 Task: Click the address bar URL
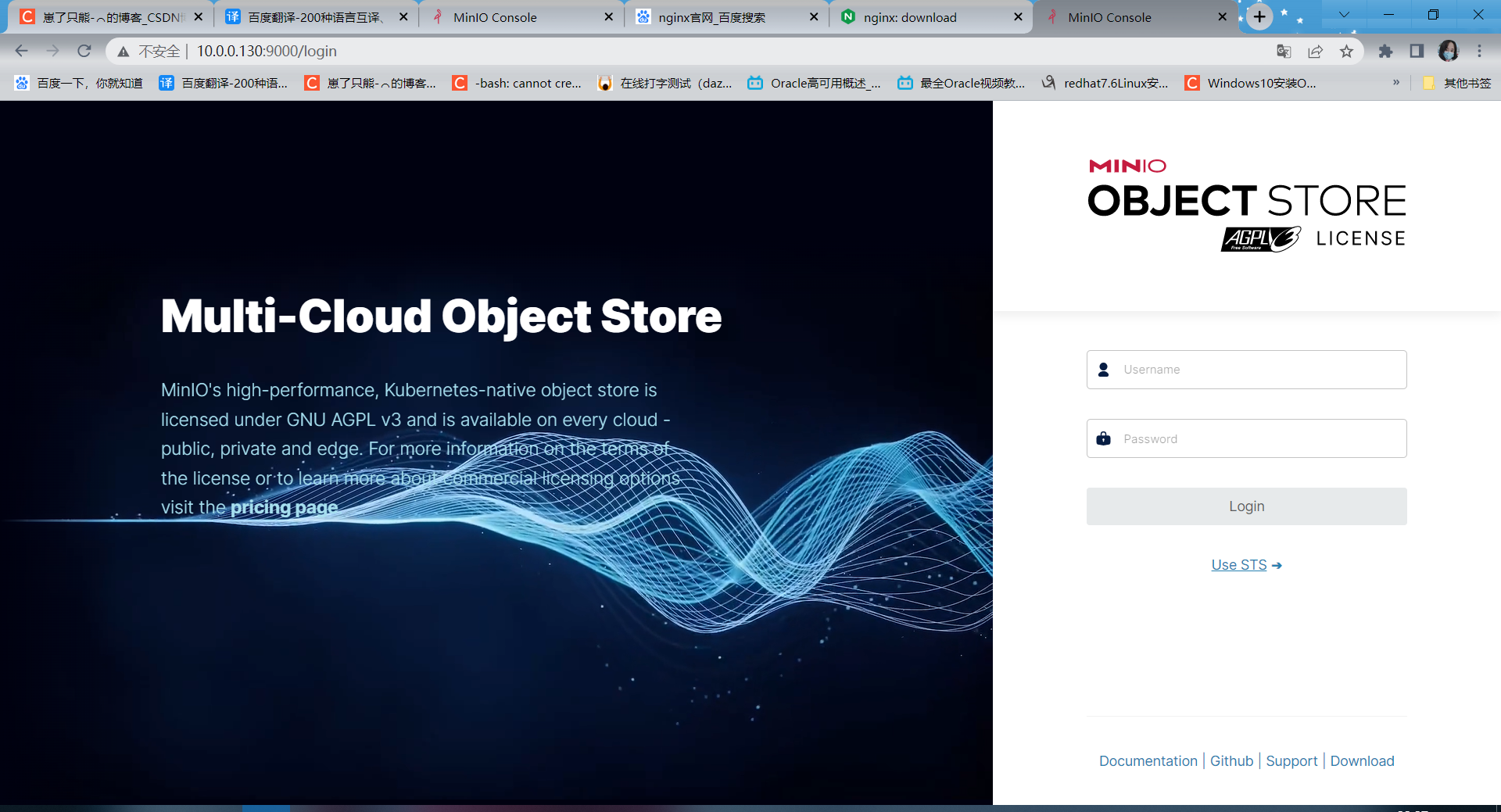[x=267, y=51]
